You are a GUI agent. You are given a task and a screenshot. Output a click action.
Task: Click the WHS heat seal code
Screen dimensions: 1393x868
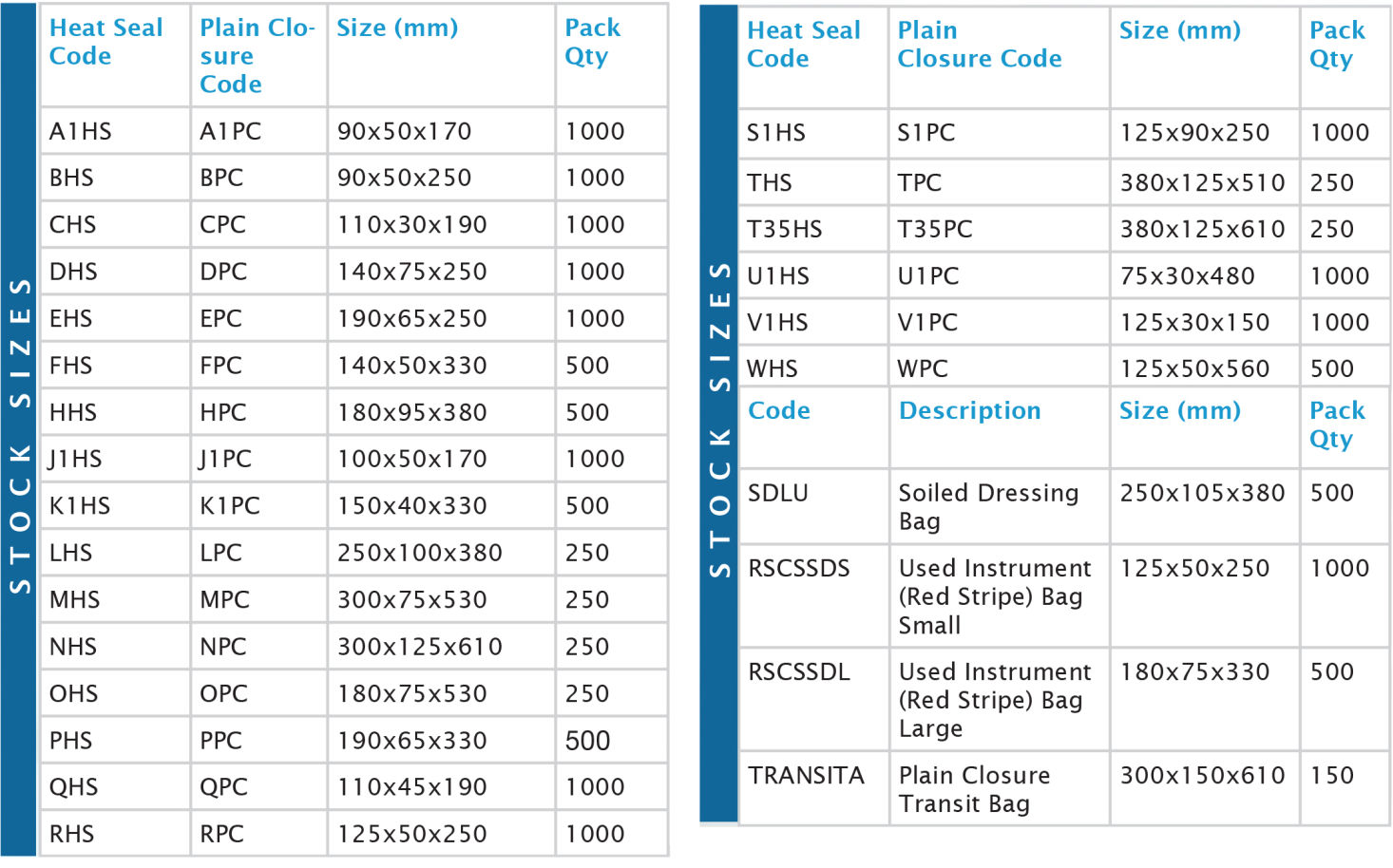pos(772,368)
